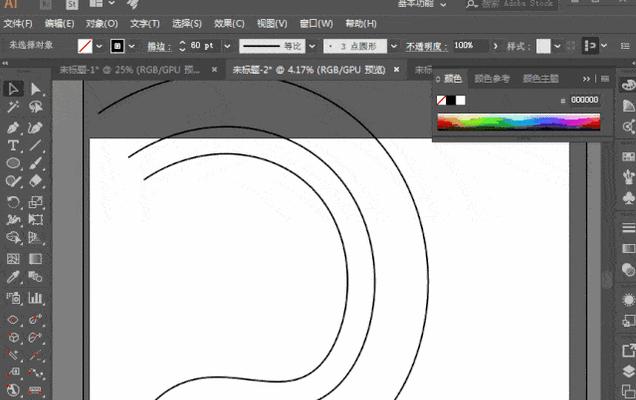Activate the Line Segment tool
Image resolution: width=636 pixels, height=400 pixels.
click(x=35, y=145)
